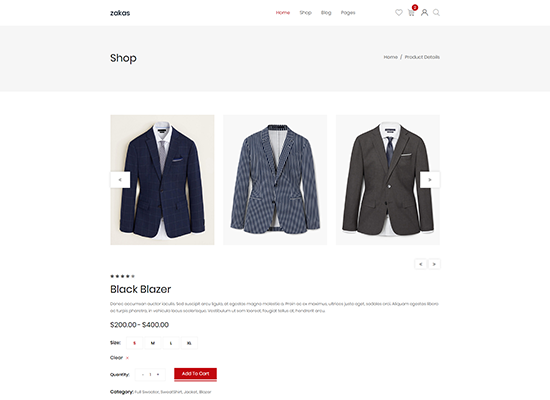Select the striped blue blazer image
The image size is (550, 400).
(x=275, y=180)
